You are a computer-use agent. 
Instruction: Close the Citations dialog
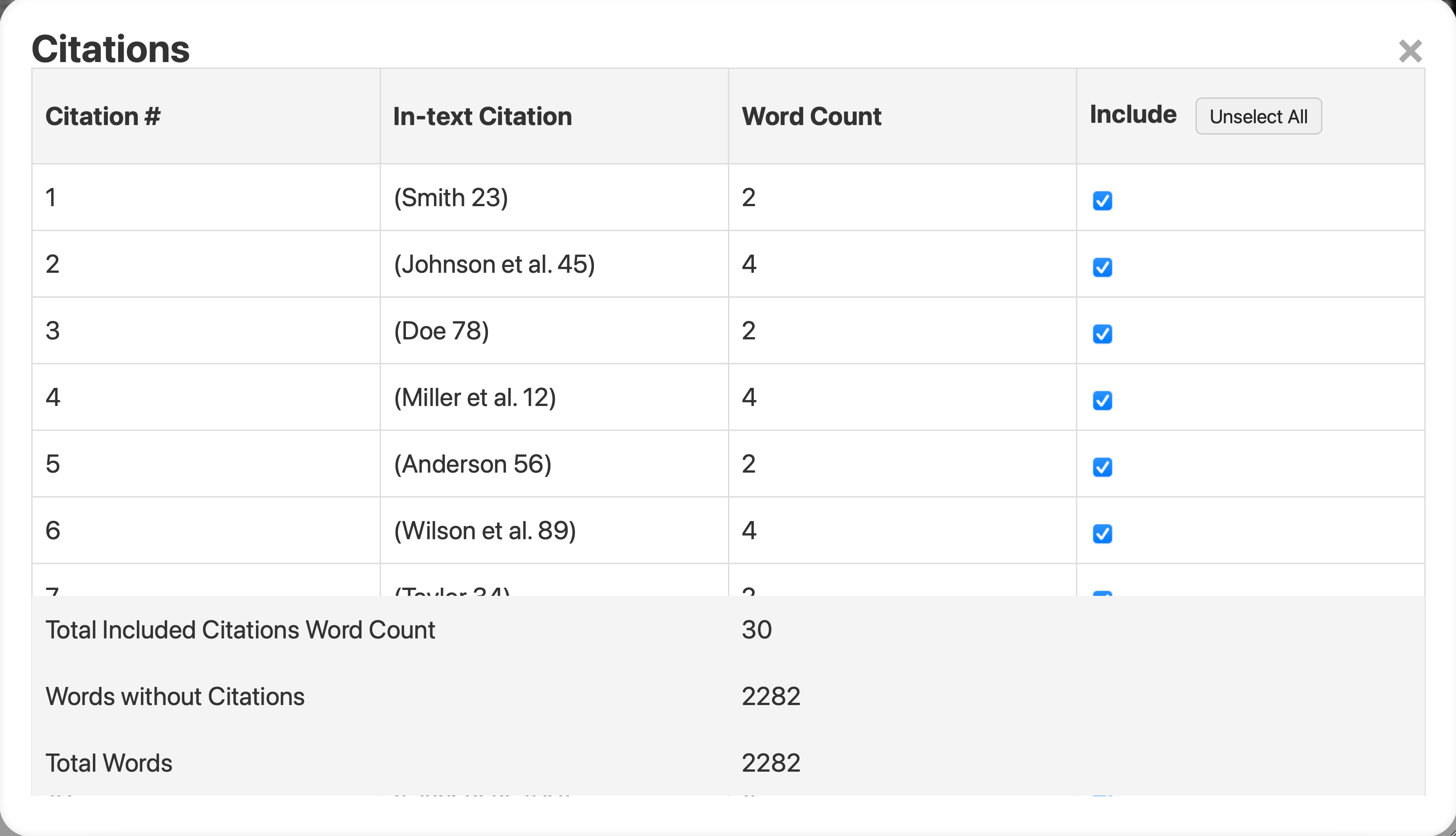[1410, 51]
